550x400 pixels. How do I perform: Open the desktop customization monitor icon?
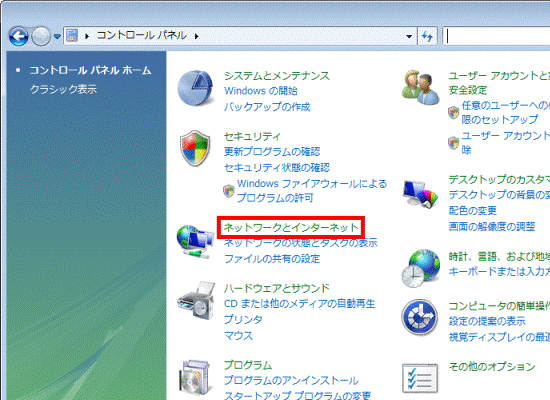pos(420,194)
